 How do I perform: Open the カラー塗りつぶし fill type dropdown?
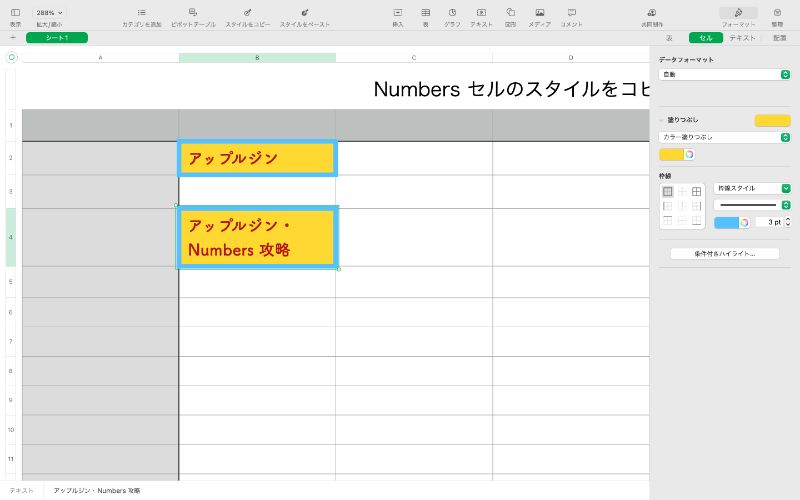pos(724,137)
